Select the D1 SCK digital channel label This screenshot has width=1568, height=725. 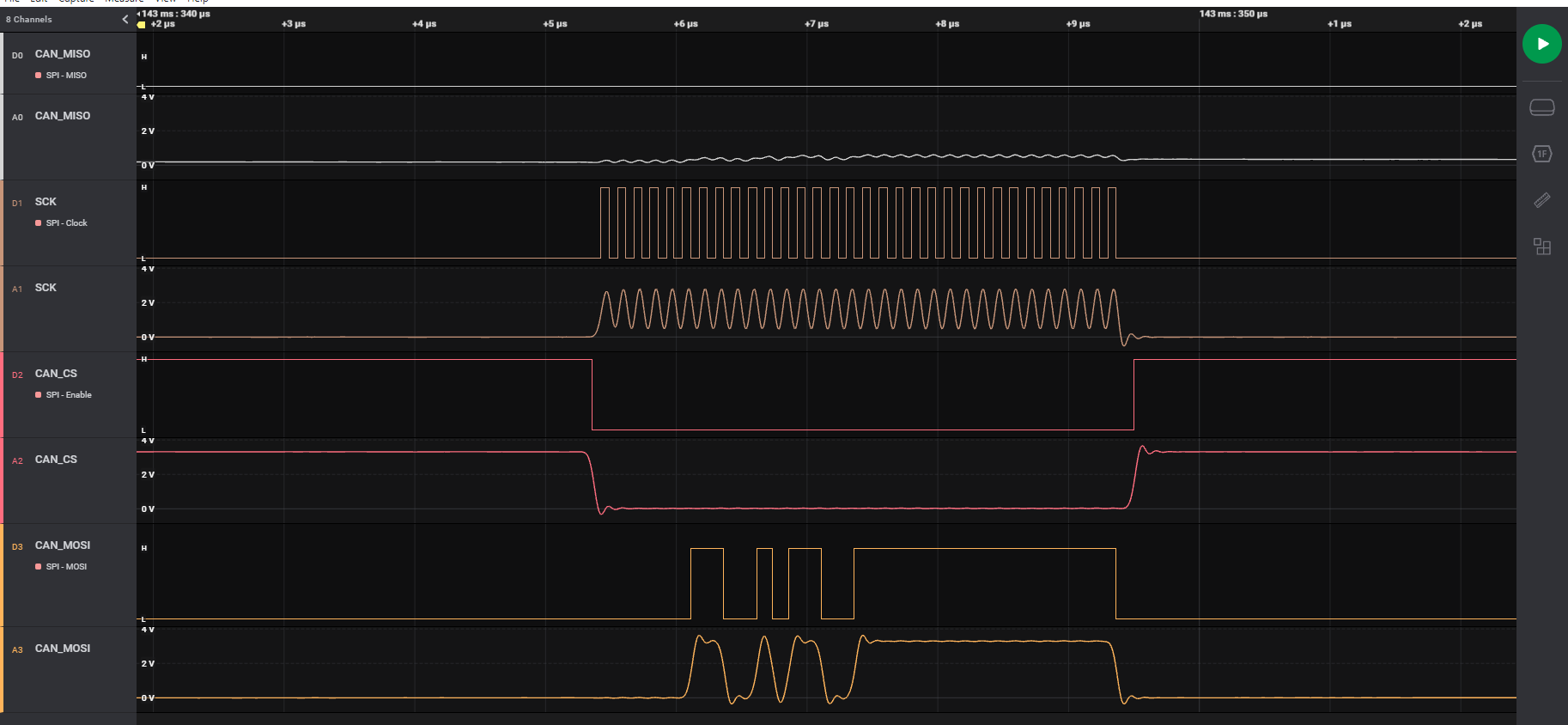[x=46, y=202]
